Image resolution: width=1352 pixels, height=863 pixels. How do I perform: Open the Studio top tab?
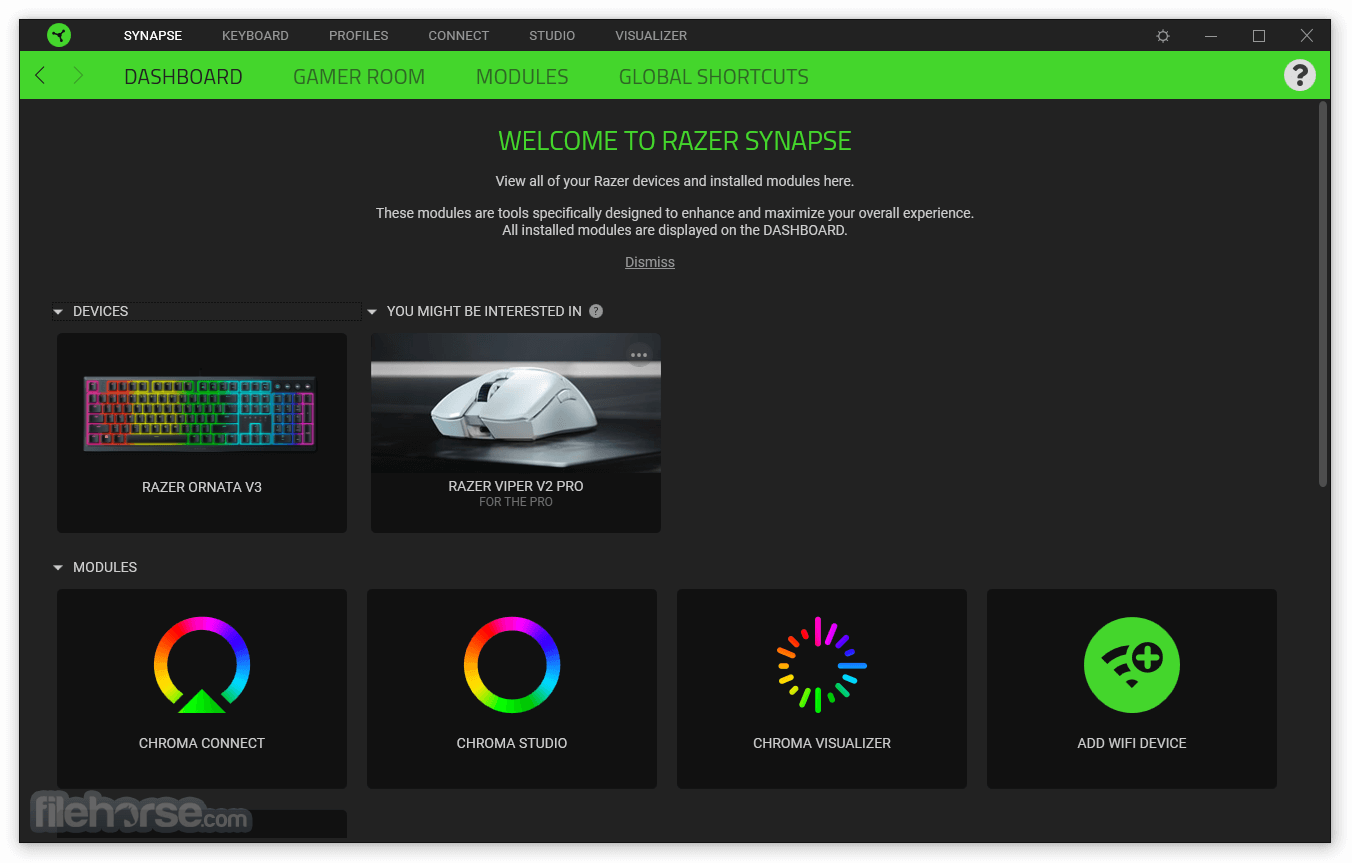pos(552,36)
